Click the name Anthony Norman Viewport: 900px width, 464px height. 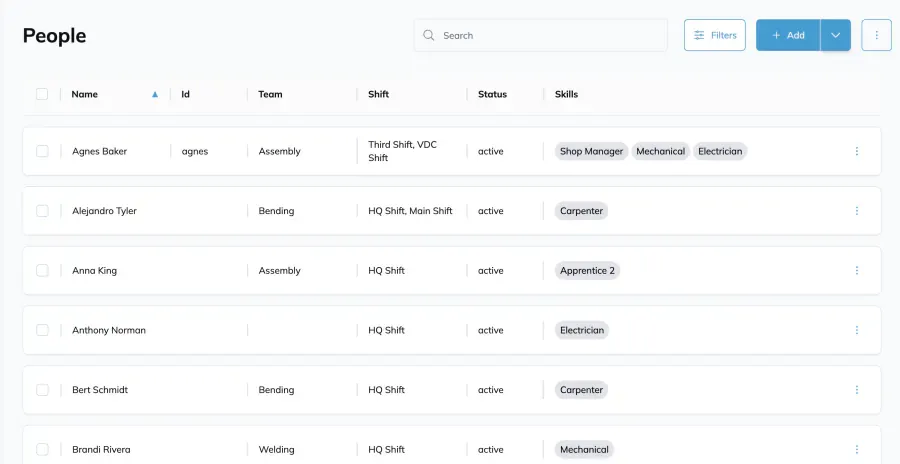109,330
